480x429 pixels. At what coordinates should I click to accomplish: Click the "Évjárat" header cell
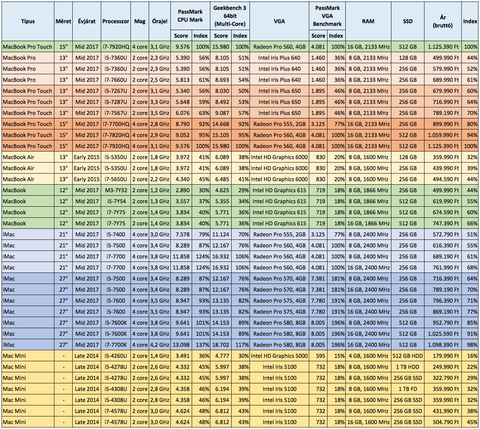[x=87, y=21]
